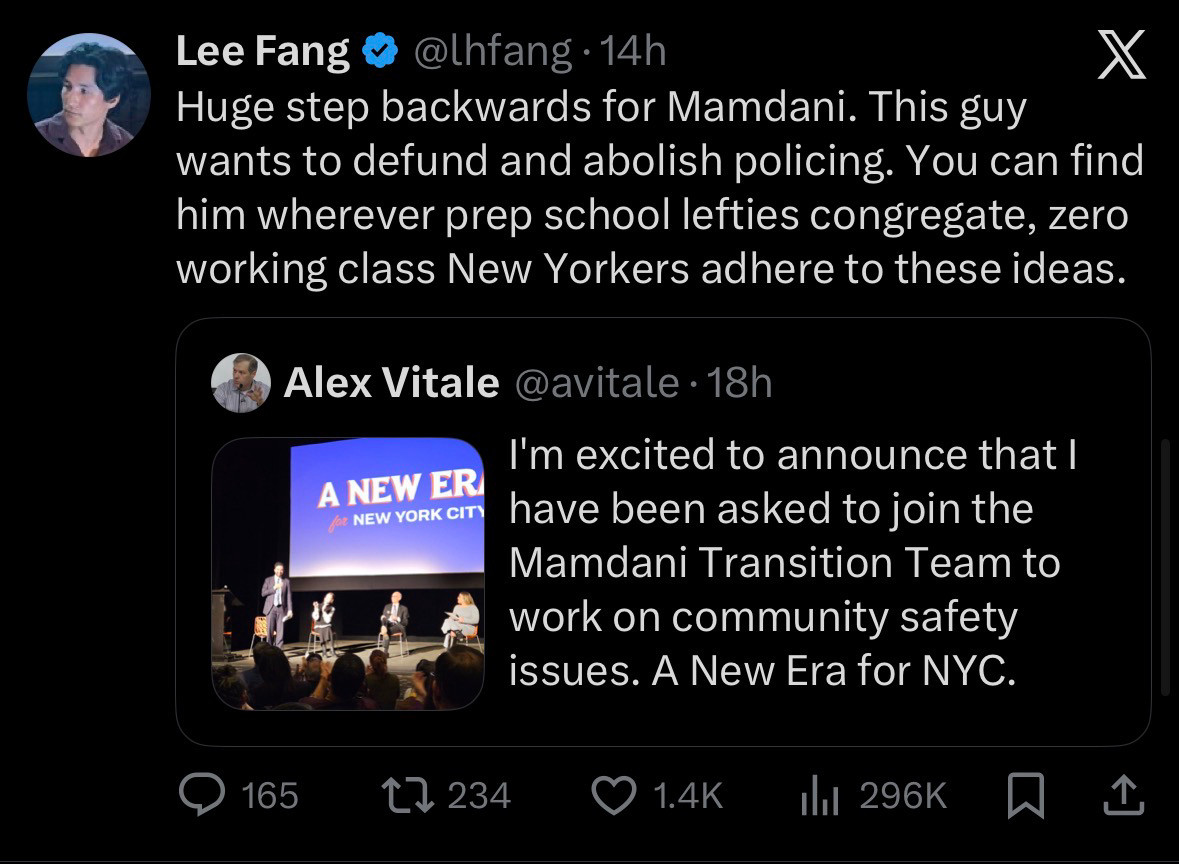
Task: Open the A New Era event photo
Action: pyautogui.click(x=348, y=573)
